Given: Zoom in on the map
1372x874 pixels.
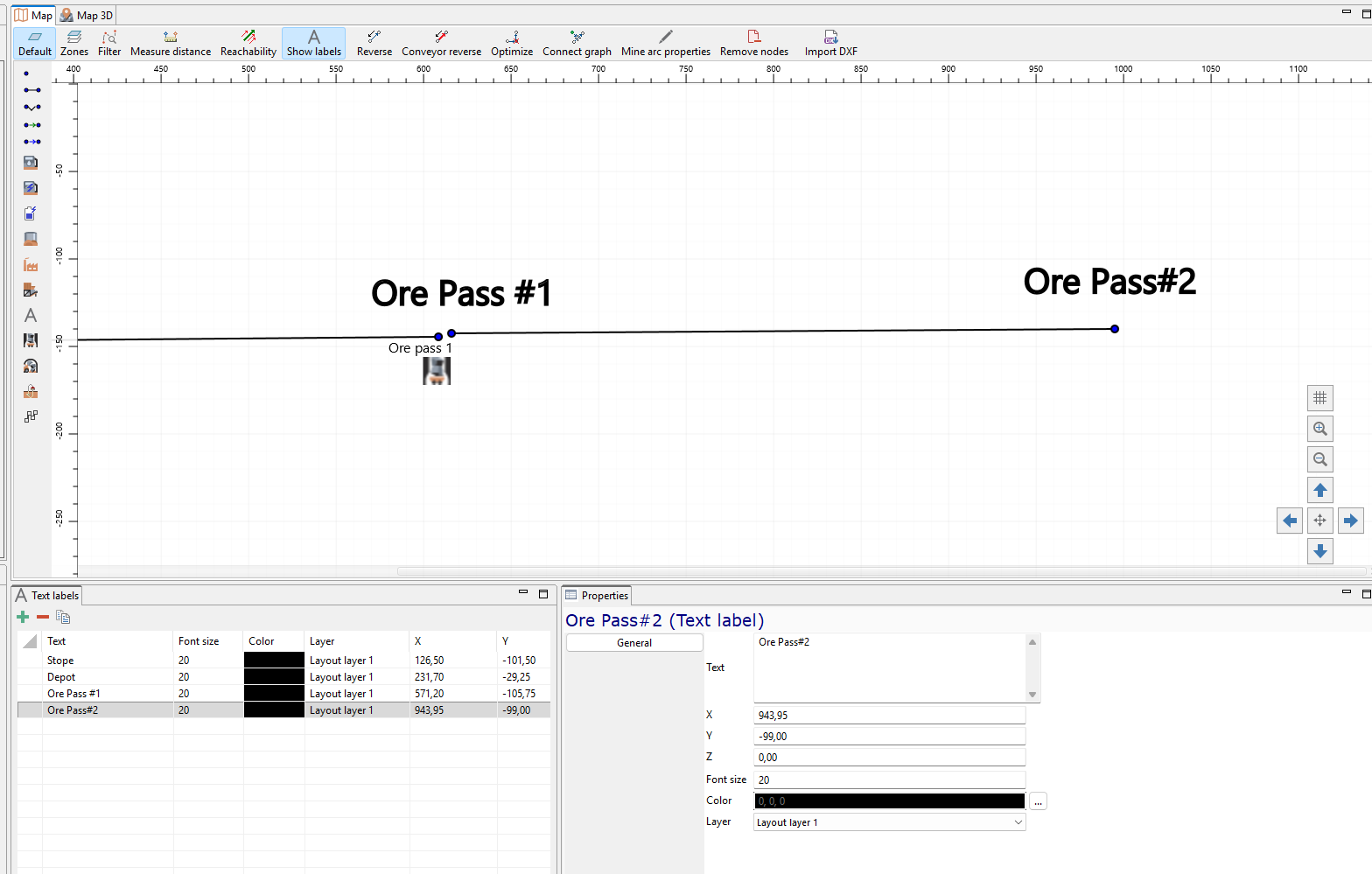Looking at the screenshot, I should click(1320, 429).
